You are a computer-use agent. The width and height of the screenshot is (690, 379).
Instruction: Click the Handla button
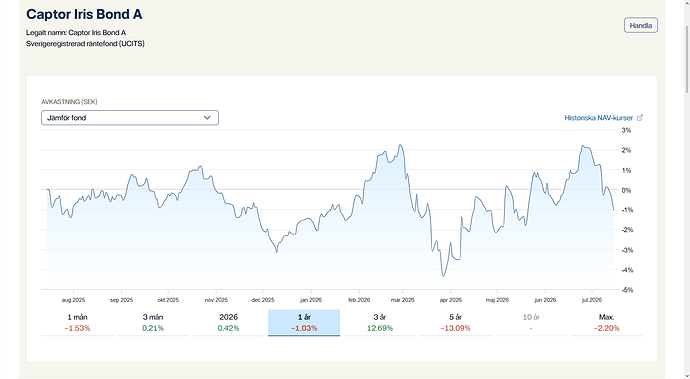point(641,26)
